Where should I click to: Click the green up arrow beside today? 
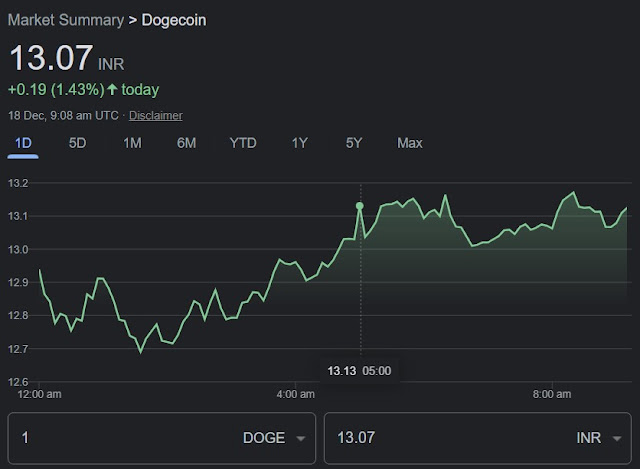(x=112, y=89)
